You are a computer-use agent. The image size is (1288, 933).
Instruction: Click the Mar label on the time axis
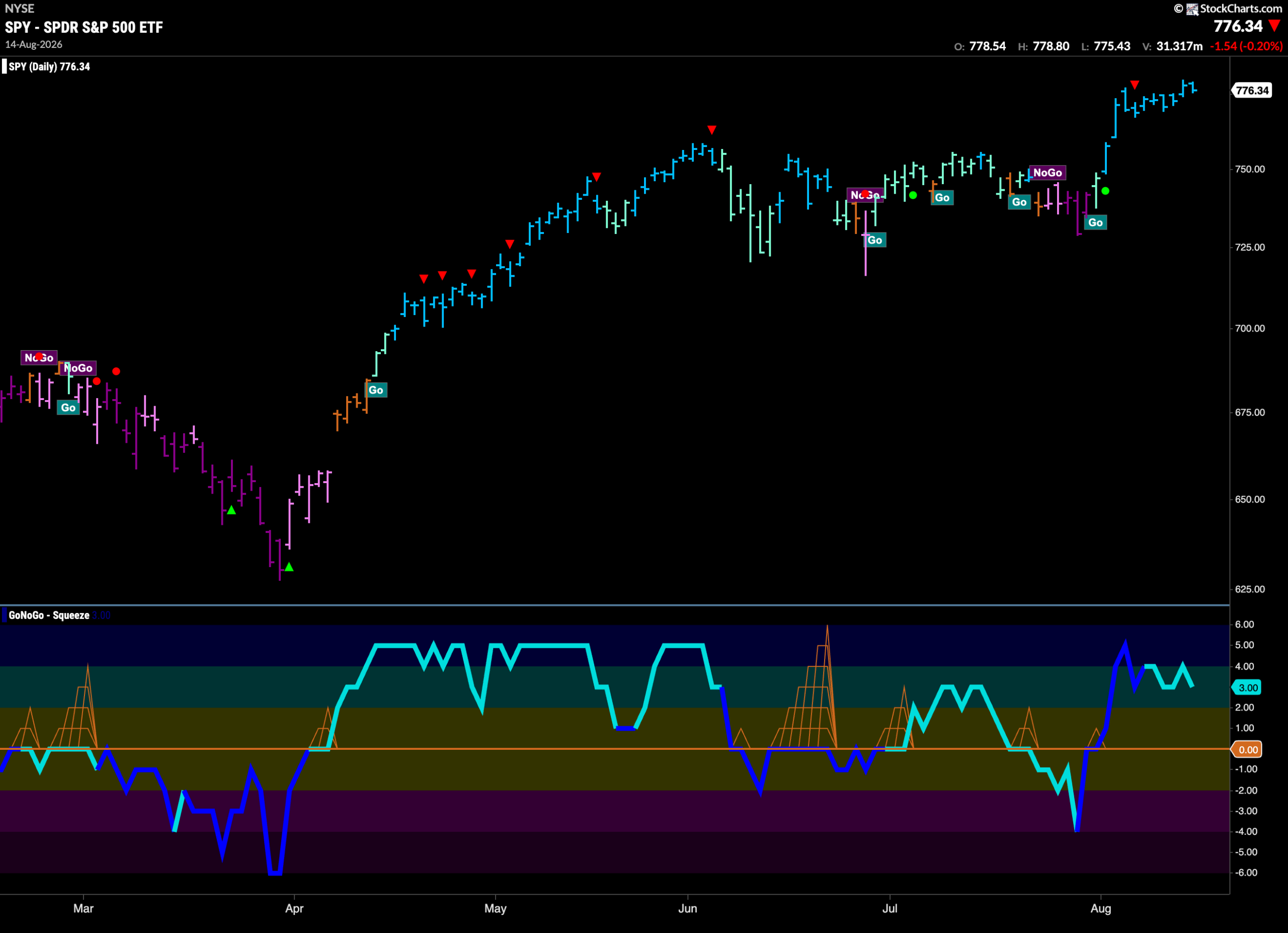click(x=84, y=908)
